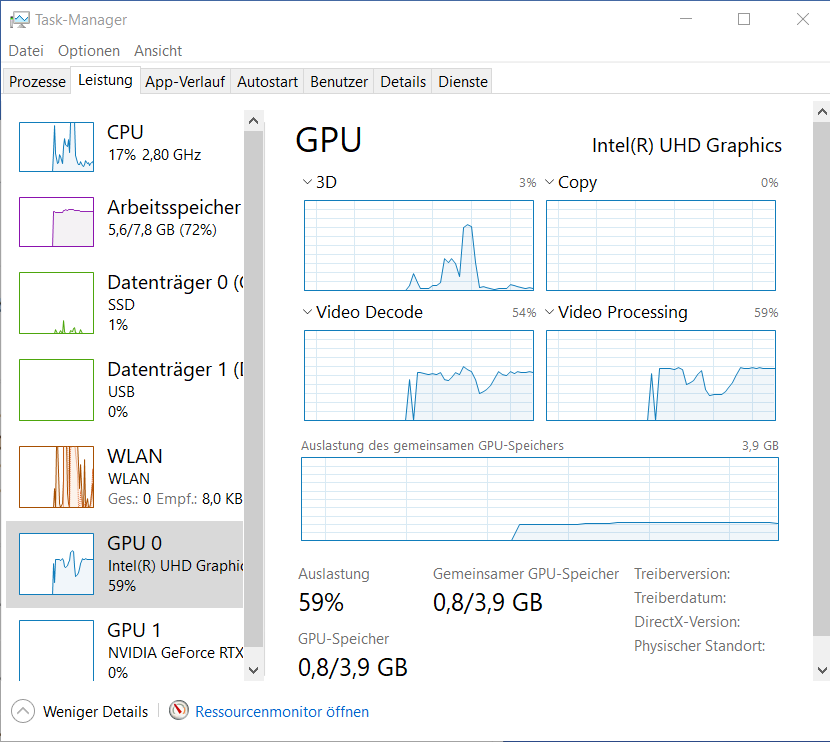The image size is (830, 742).
Task: Switch to the Autostart tab
Action: pos(267,82)
